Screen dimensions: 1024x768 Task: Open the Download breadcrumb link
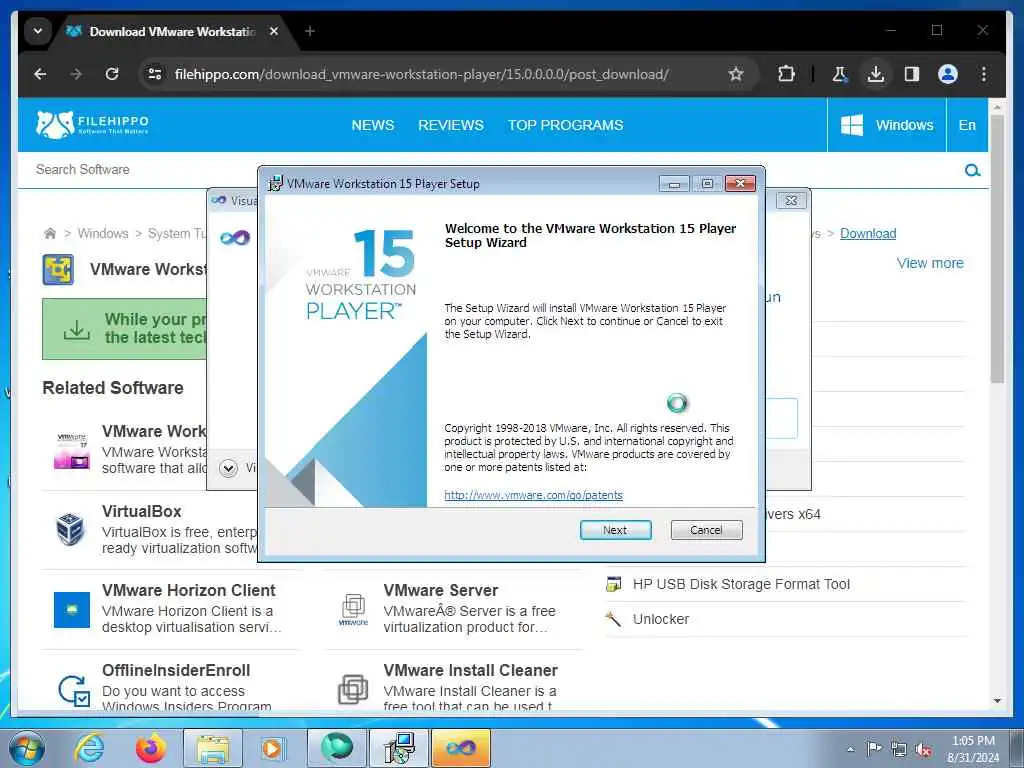(x=868, y=233)
